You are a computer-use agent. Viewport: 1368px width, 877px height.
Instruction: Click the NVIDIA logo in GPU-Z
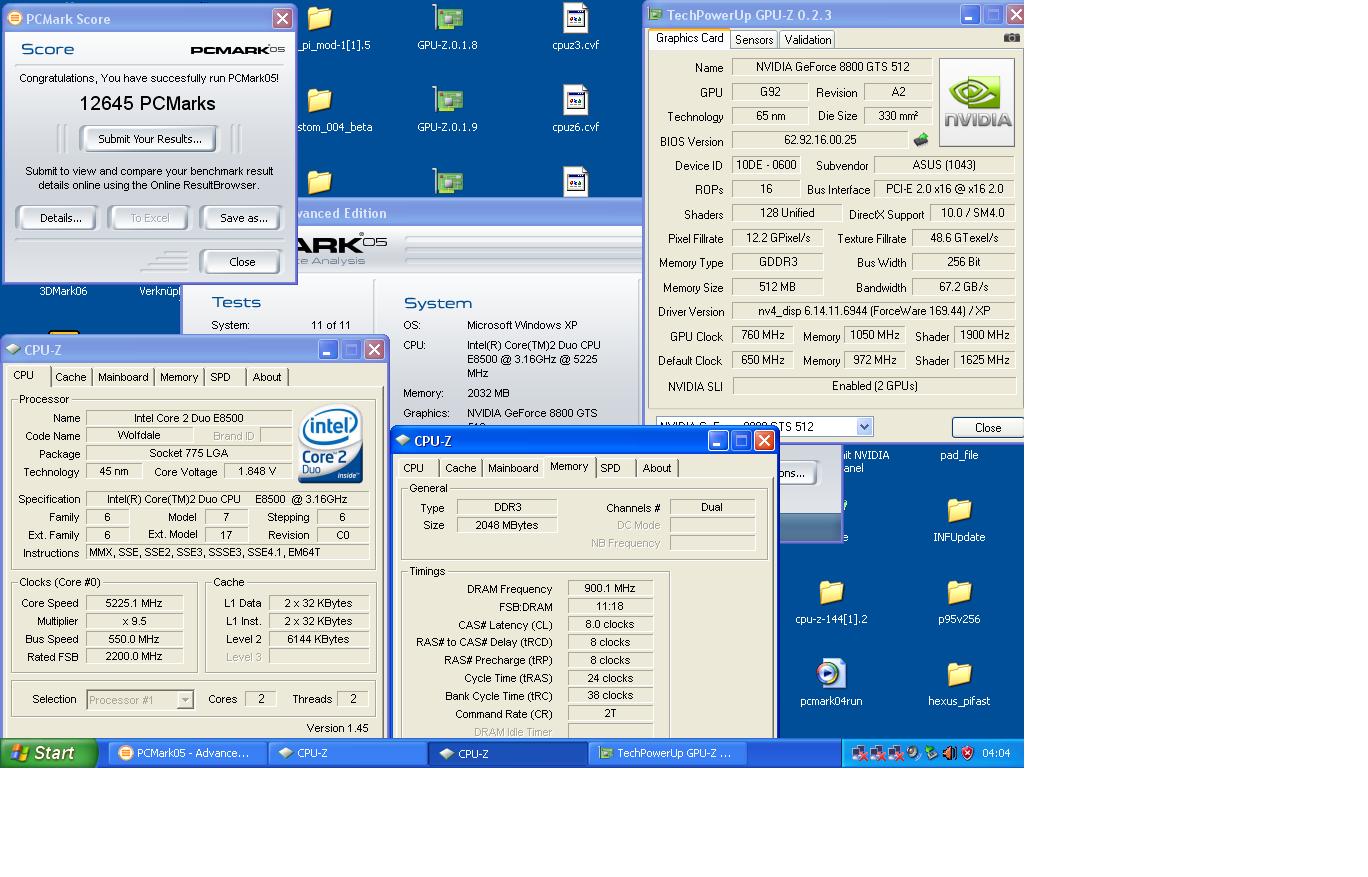click(977, 103)
